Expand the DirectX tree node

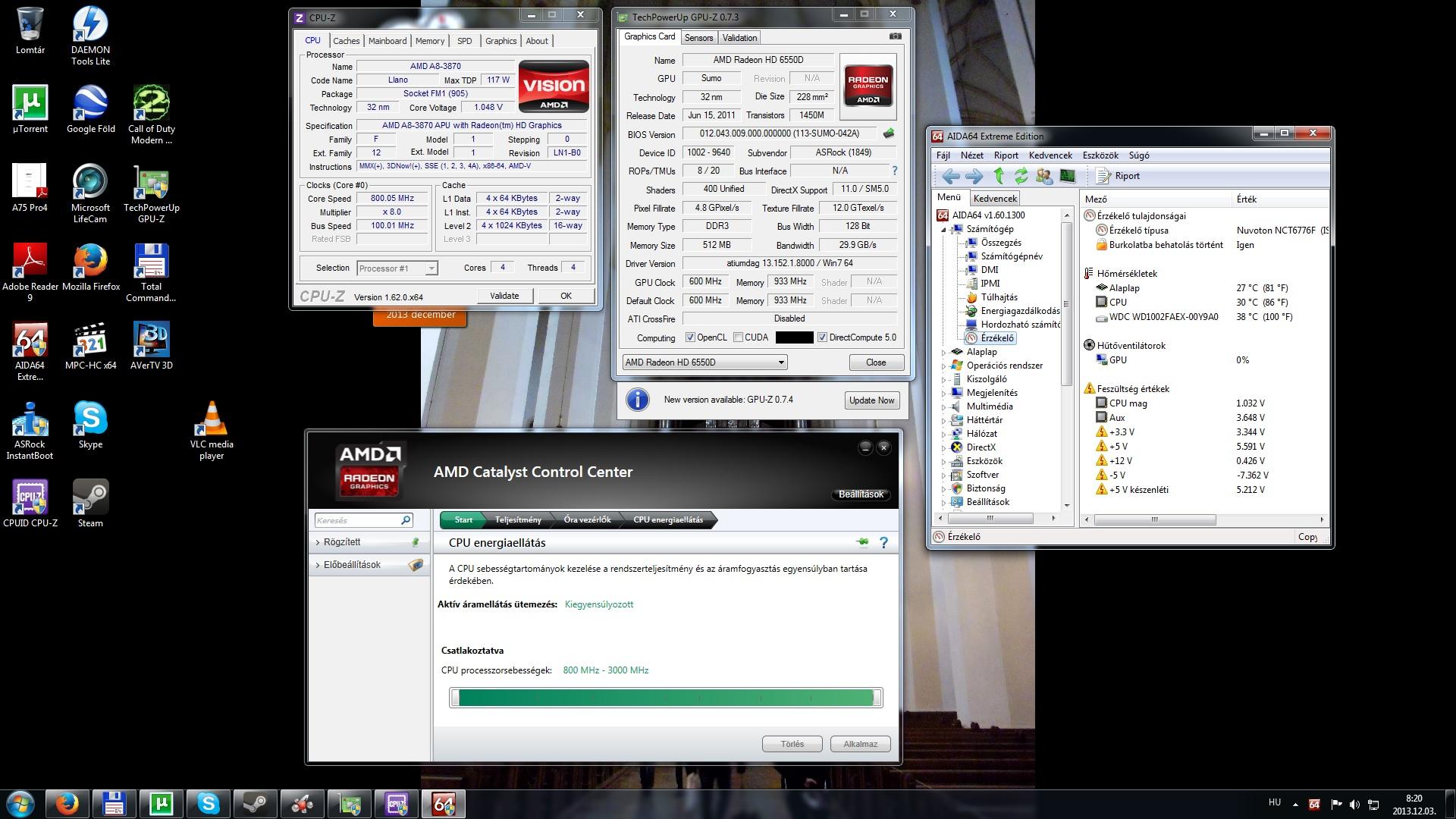944,447
